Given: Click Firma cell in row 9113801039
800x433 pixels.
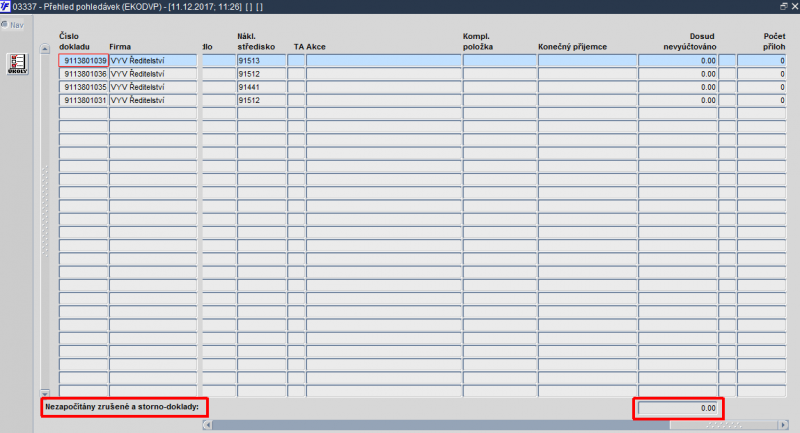Looking at the screenshot, I should pos(153,60).
